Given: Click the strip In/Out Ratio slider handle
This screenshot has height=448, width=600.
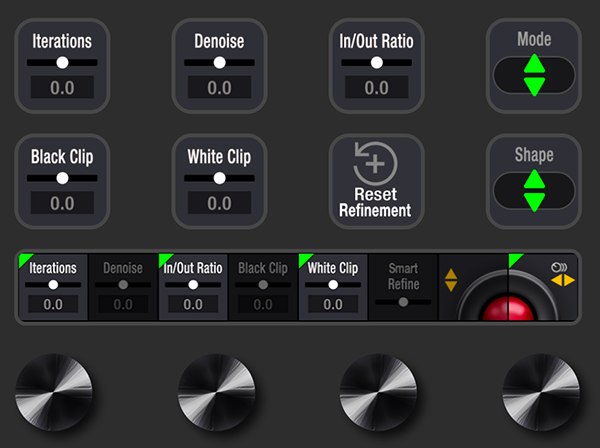Looking at the screenshot, I should 193,285.
